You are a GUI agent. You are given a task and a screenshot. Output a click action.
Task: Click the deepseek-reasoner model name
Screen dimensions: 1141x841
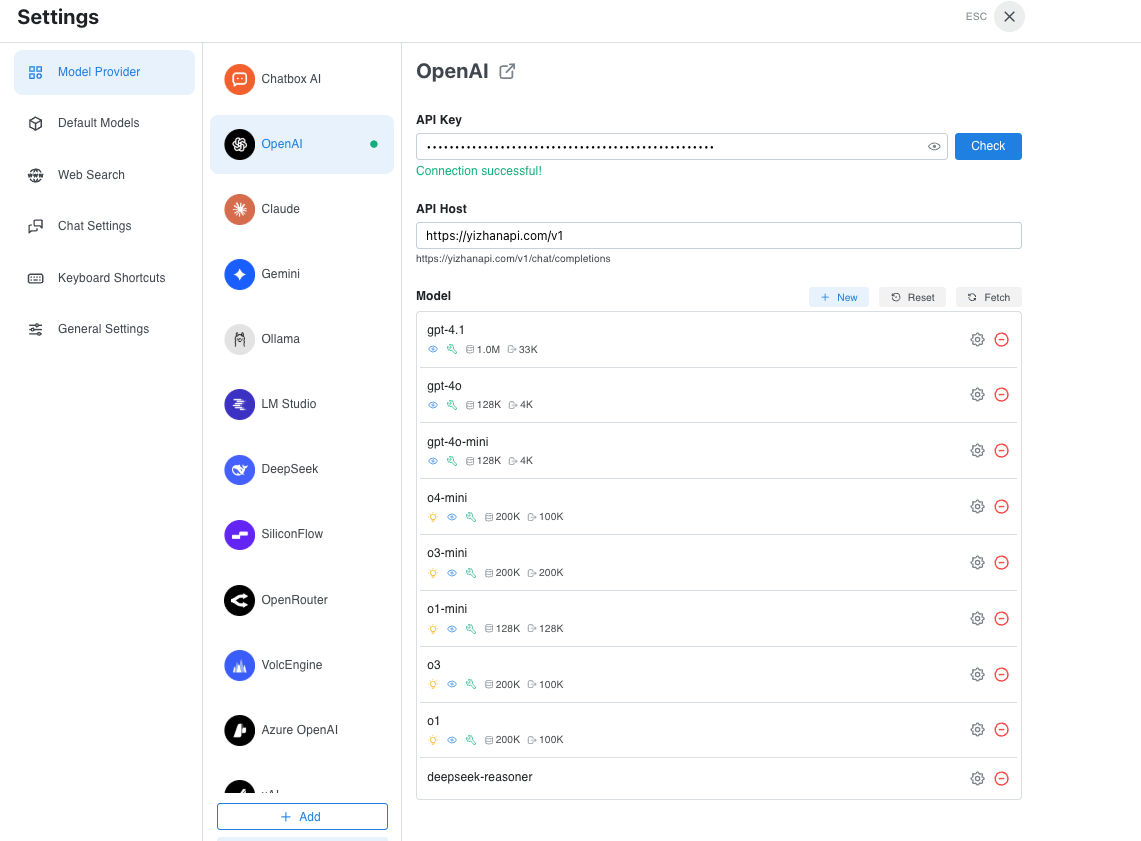pos(480,777)
